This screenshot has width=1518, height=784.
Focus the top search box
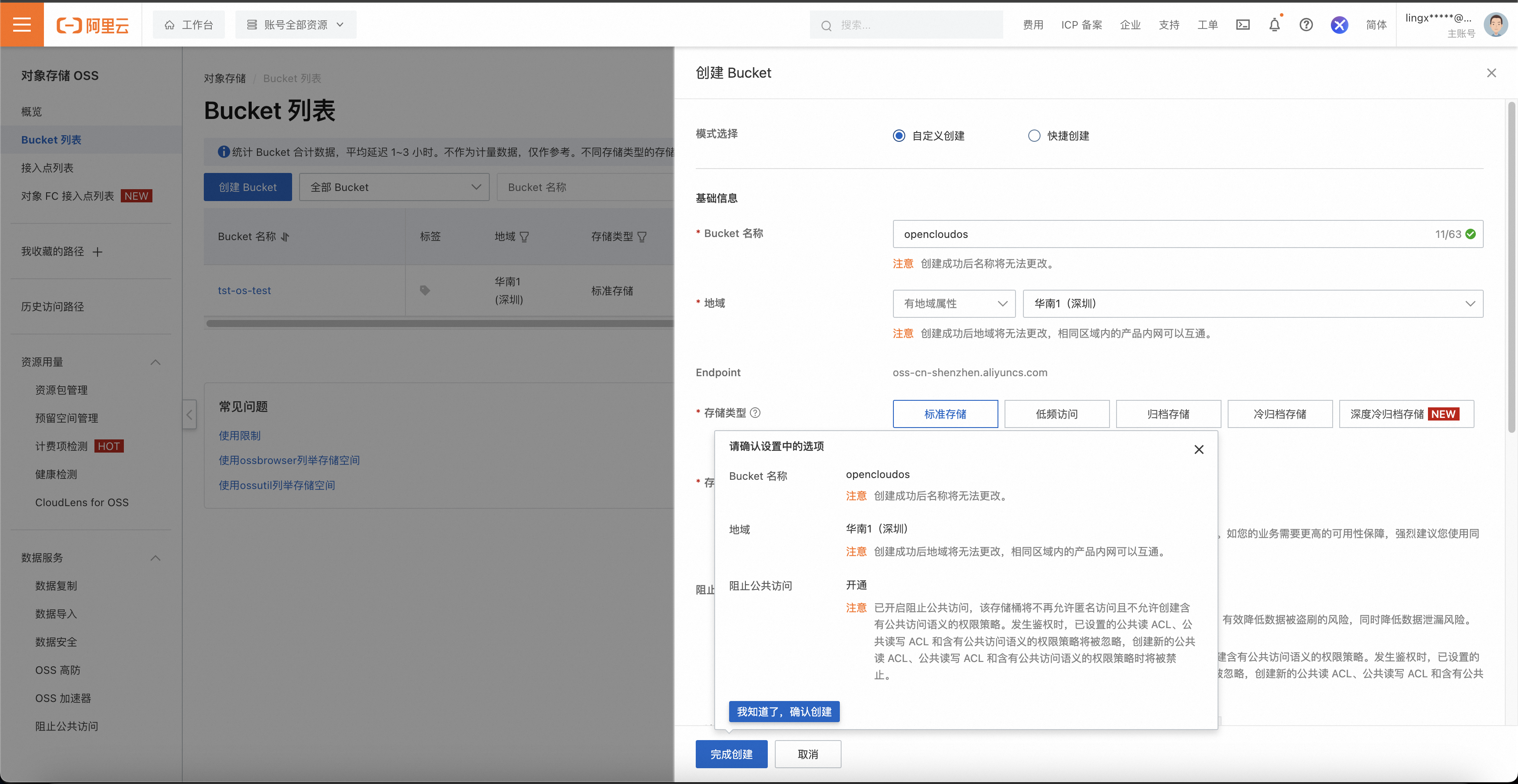(x=906, y=25)
